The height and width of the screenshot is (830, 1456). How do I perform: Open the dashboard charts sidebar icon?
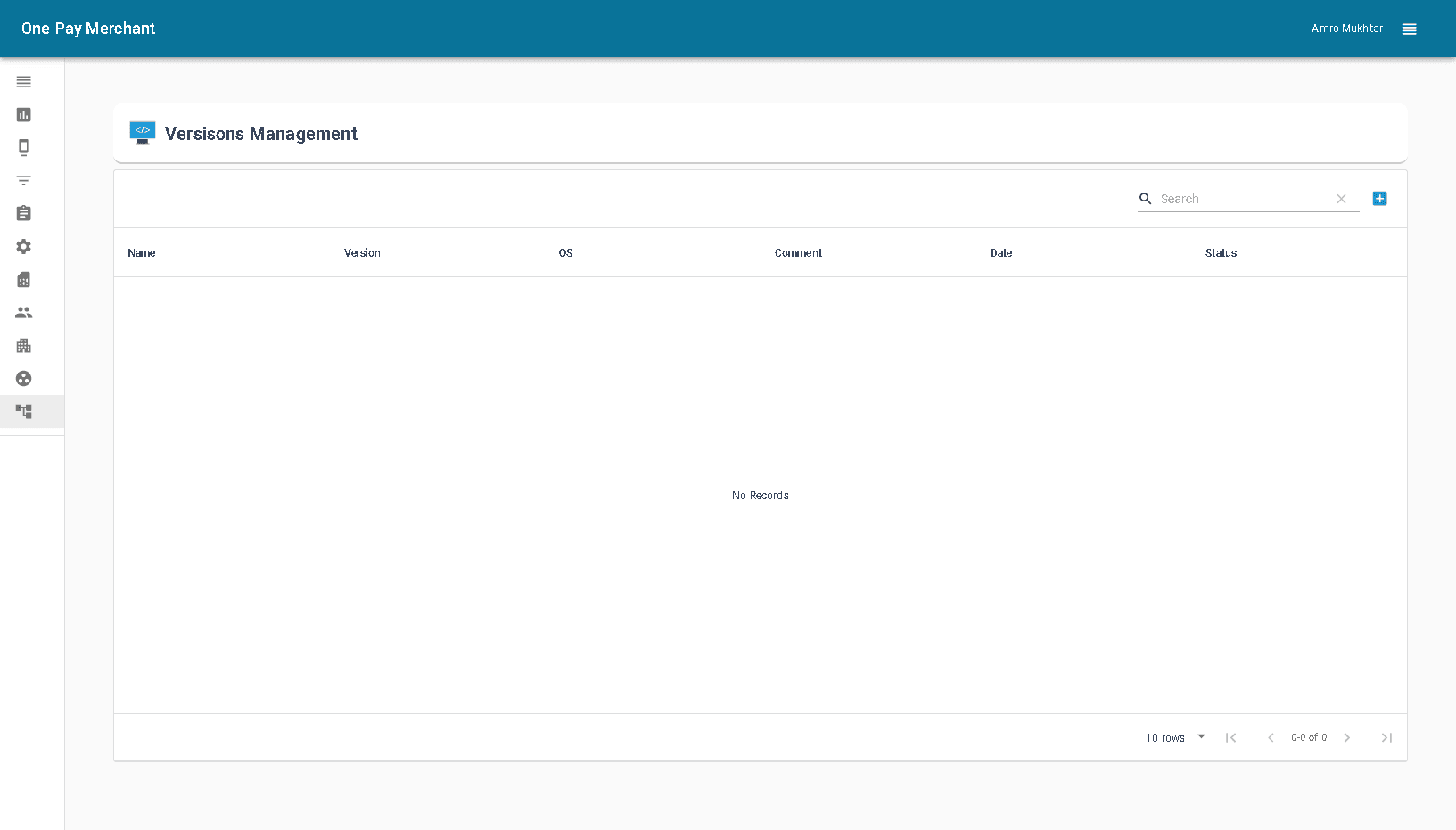(x=23, y=114)
